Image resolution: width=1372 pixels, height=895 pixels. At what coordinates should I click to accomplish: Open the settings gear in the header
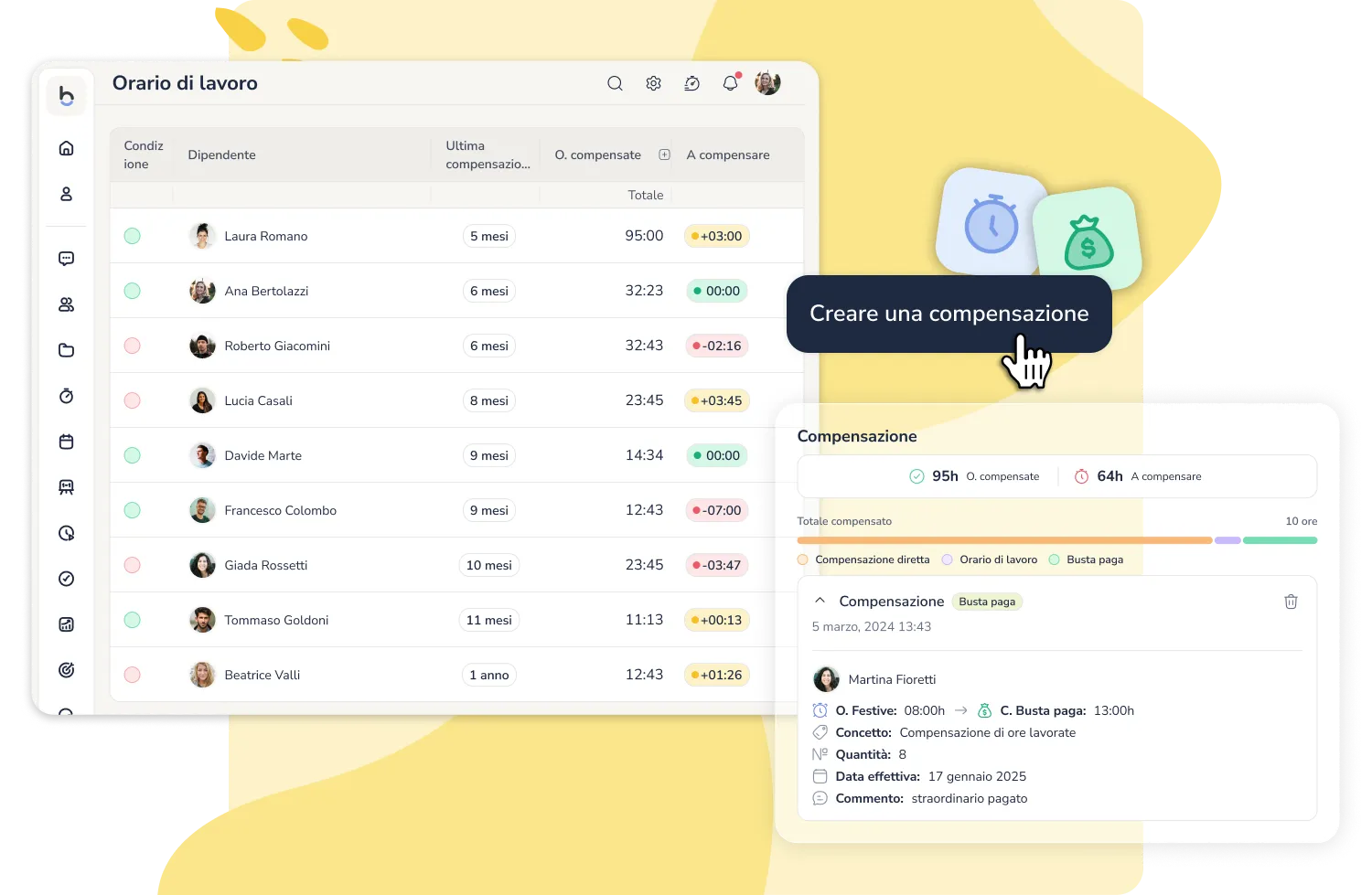653,83
